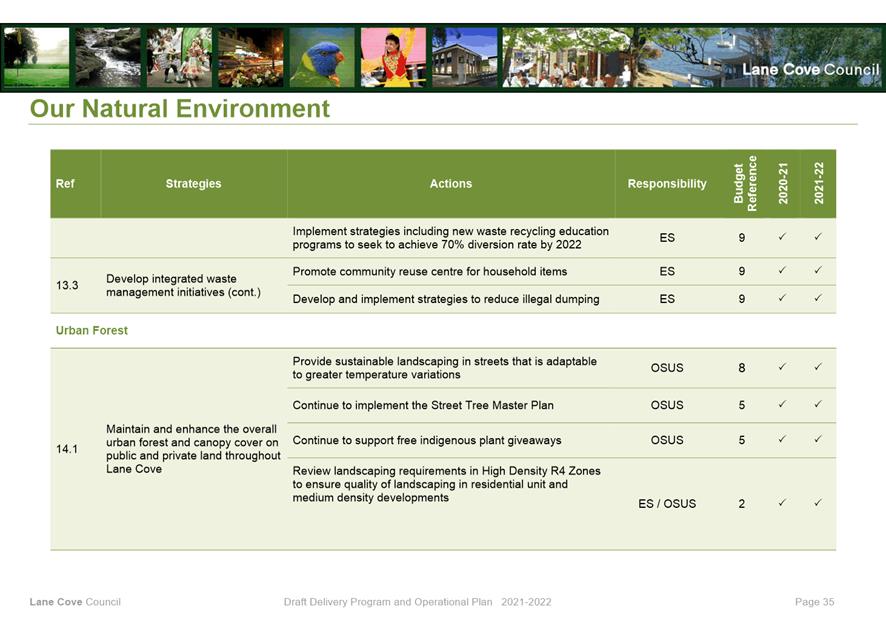The image size is (886, 626).
Task: Select 2021-22 tick for Street Tree Master Plan
Action: coord(818,404)
